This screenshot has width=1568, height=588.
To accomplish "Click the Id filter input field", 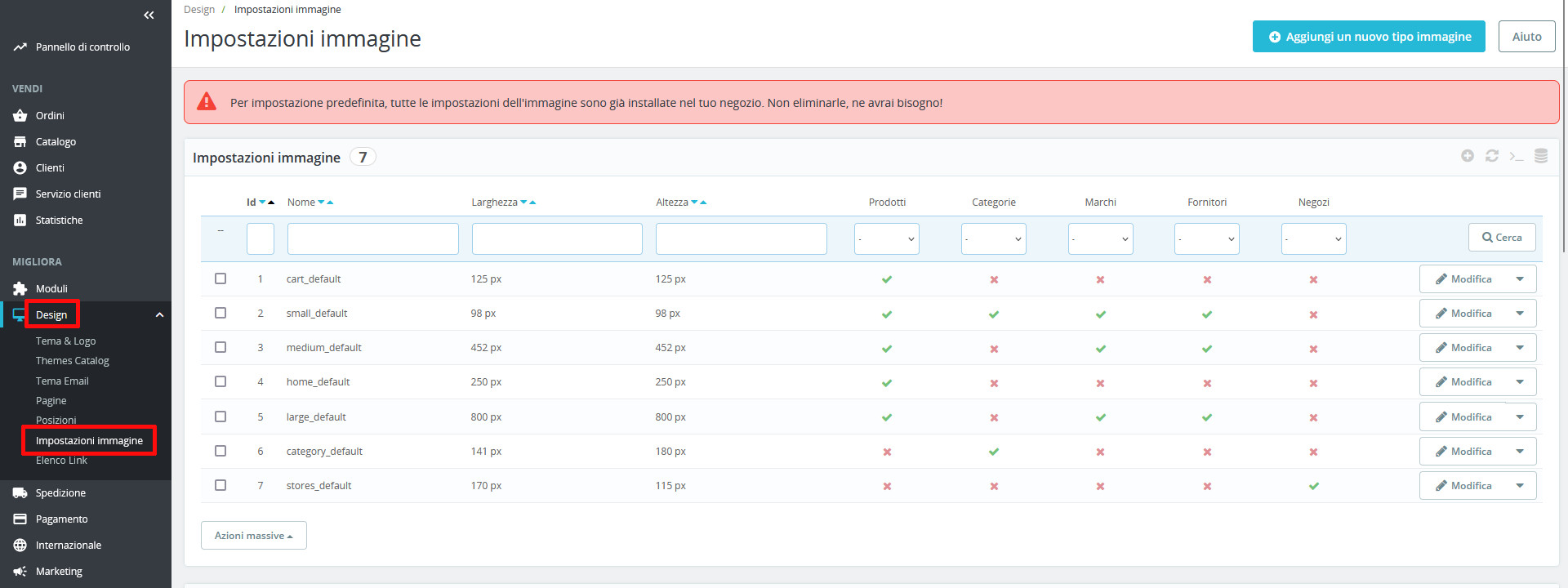I will click(x=261, y=238).
